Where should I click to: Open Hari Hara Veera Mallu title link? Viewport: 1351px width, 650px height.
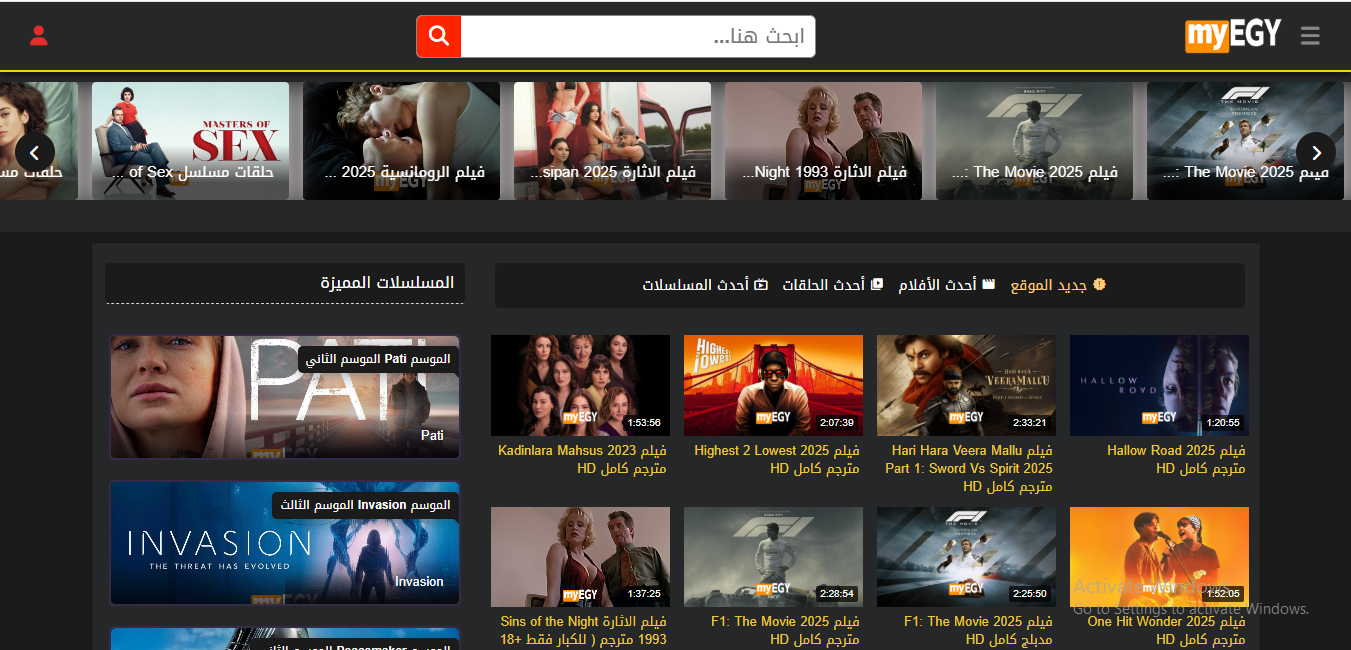tap(970, 468)
